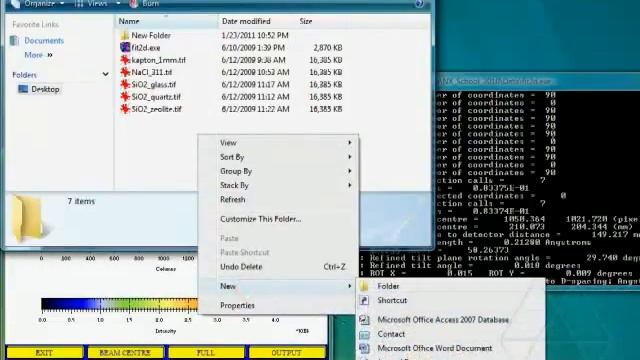The width and height of the screenshot is (640, 360).
Task: Select the fit2d.exe program icon
Action: coord(125,47)
